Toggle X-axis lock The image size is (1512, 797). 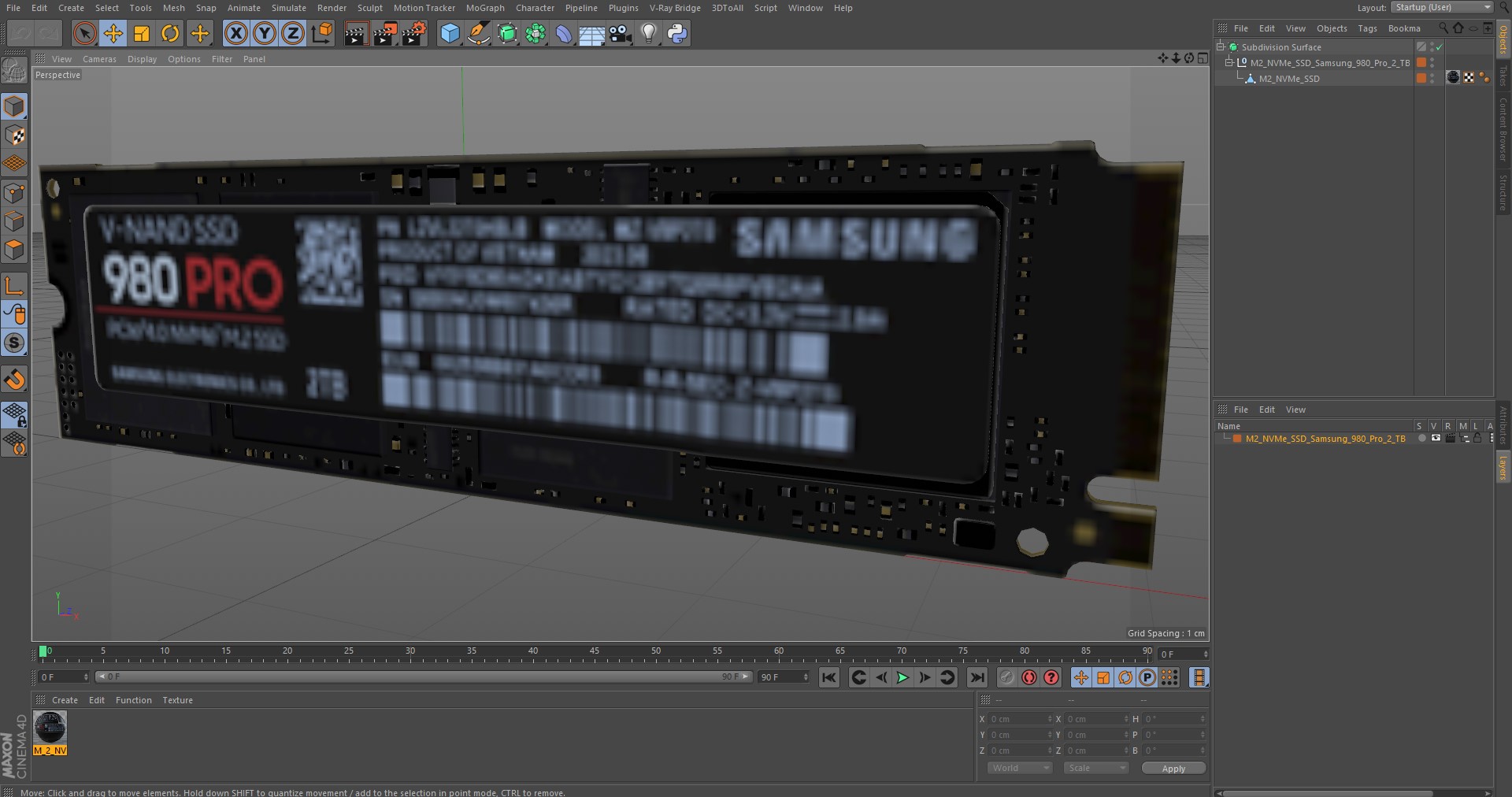[x=235, y=33]
